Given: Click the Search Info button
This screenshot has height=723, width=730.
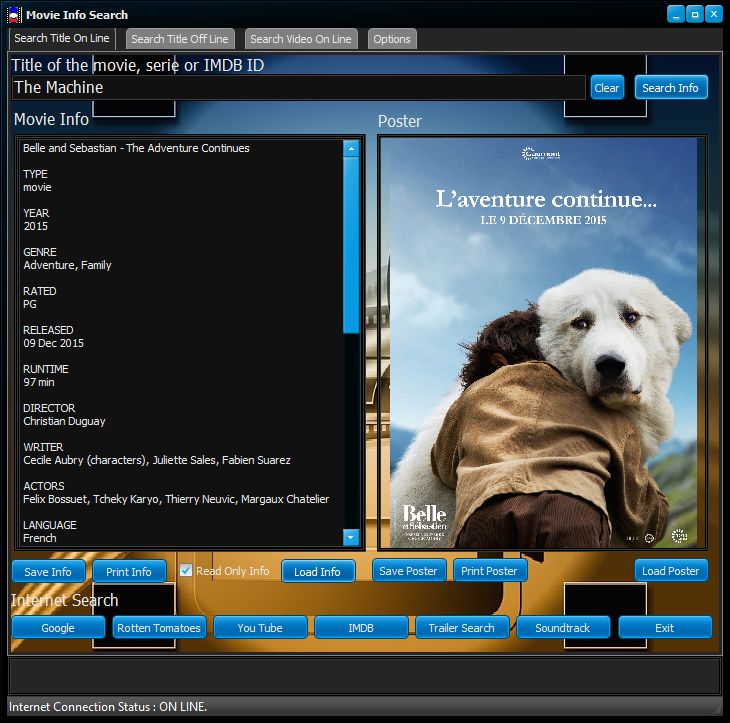Looking at the screenshot, I should 670,88.
